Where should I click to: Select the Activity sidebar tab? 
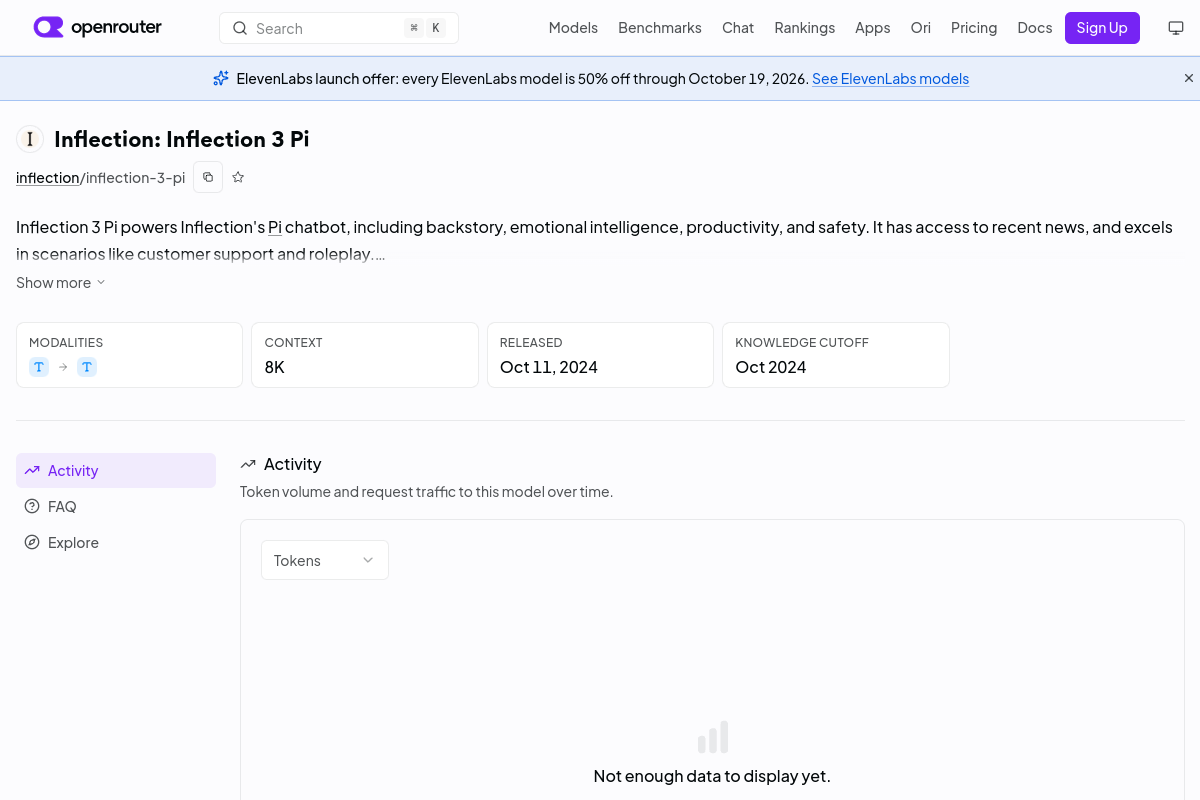(x=116, y=470)
